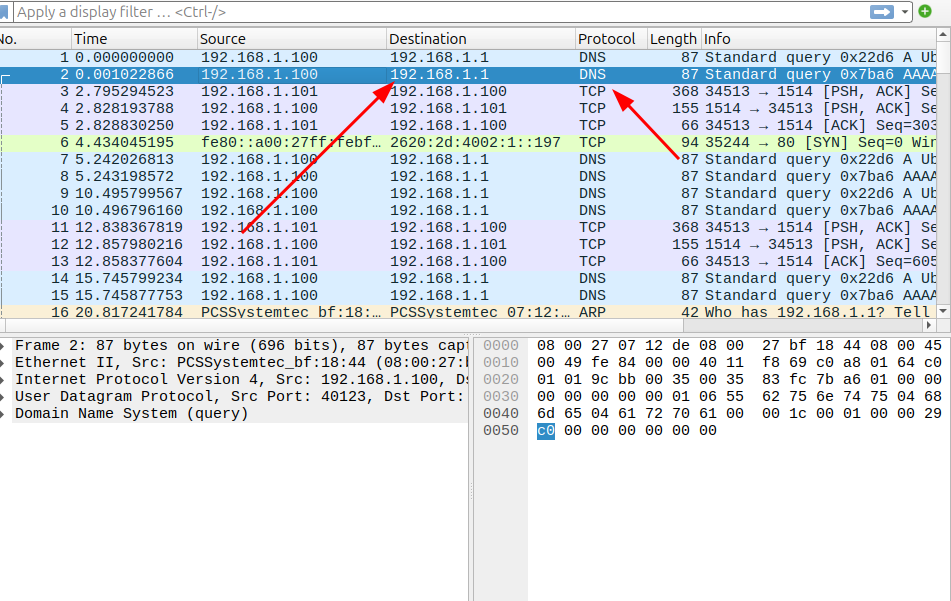This screenshot has height=601, width=951.
Task: Select packet 6 with SYN to port 80
Action: [468, 143]
